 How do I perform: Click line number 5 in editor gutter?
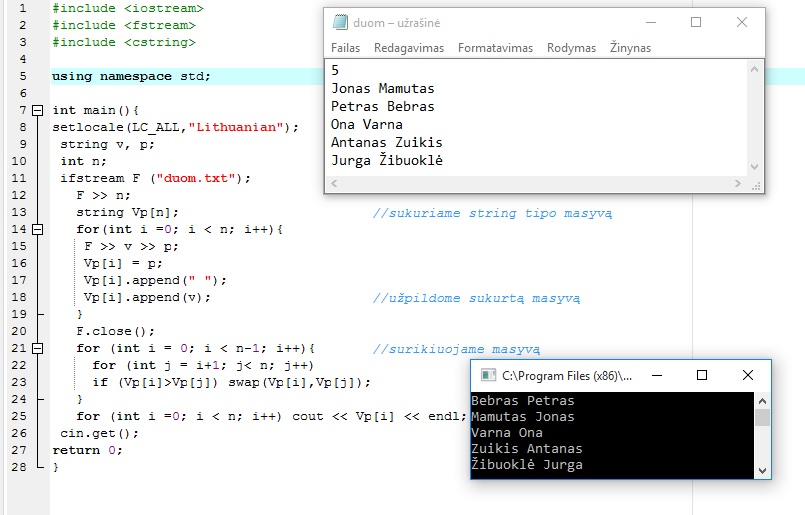tap(23, 76)
